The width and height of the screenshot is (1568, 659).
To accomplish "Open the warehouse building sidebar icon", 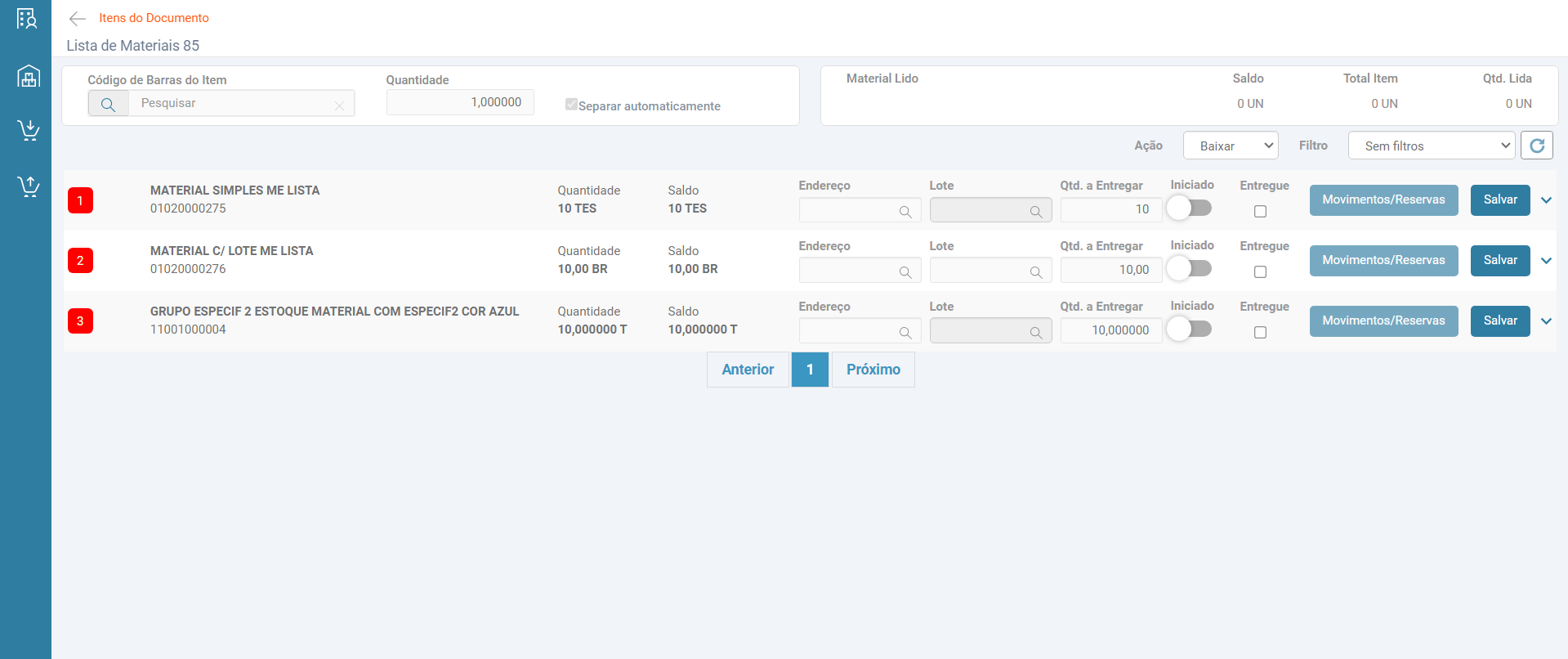I will (29, 76).
